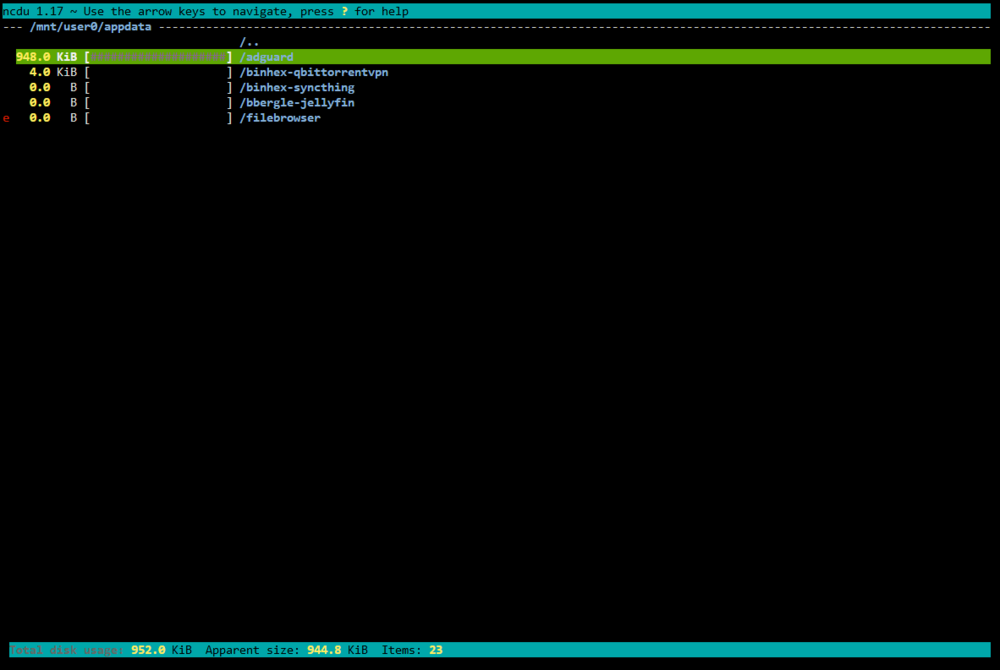The image size is (1000, 670).
Task: Select the /bbergle-jellyfin directory
Action: pos(297,103)
